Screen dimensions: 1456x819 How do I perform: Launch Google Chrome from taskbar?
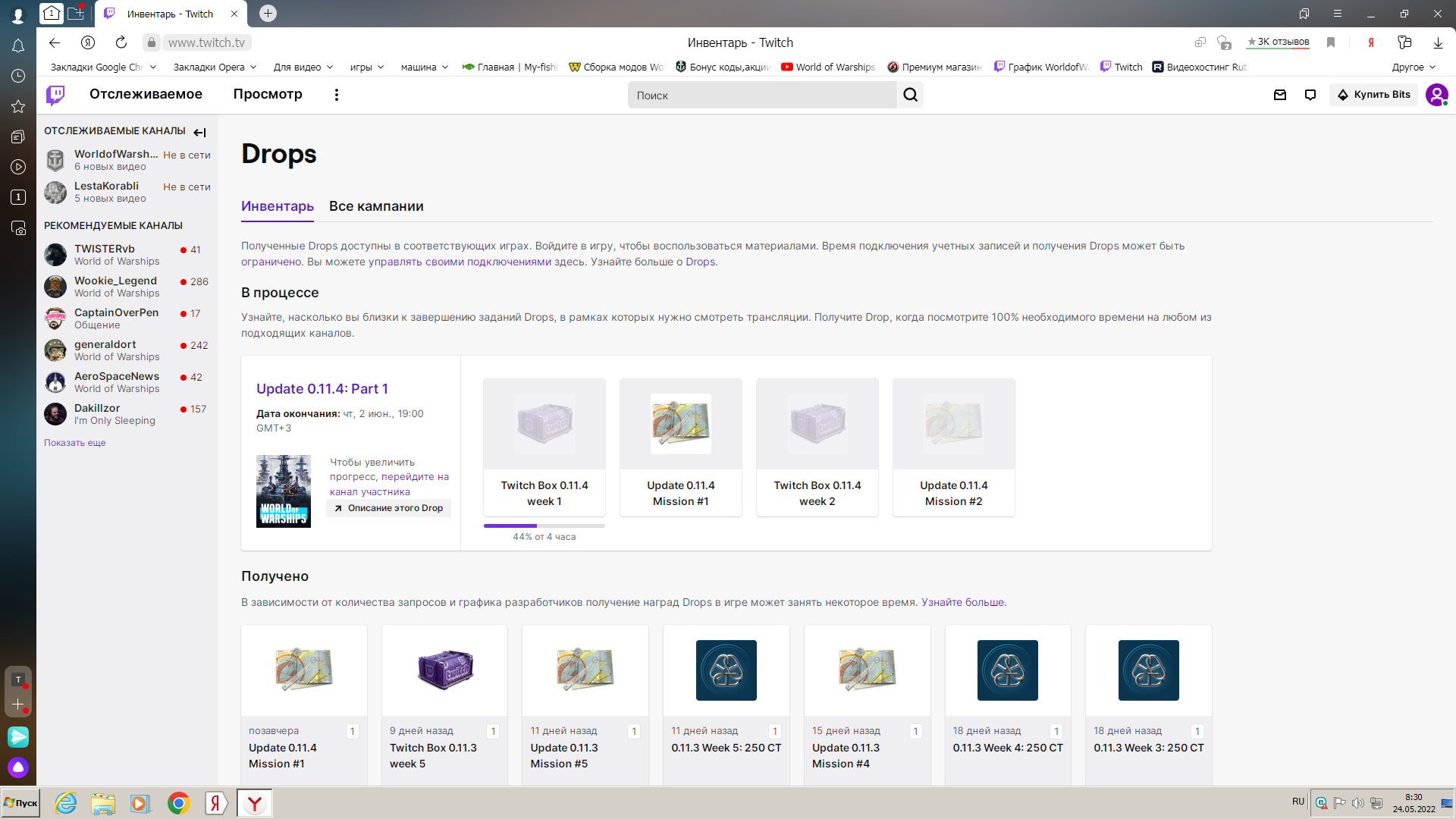coord(178,803)
